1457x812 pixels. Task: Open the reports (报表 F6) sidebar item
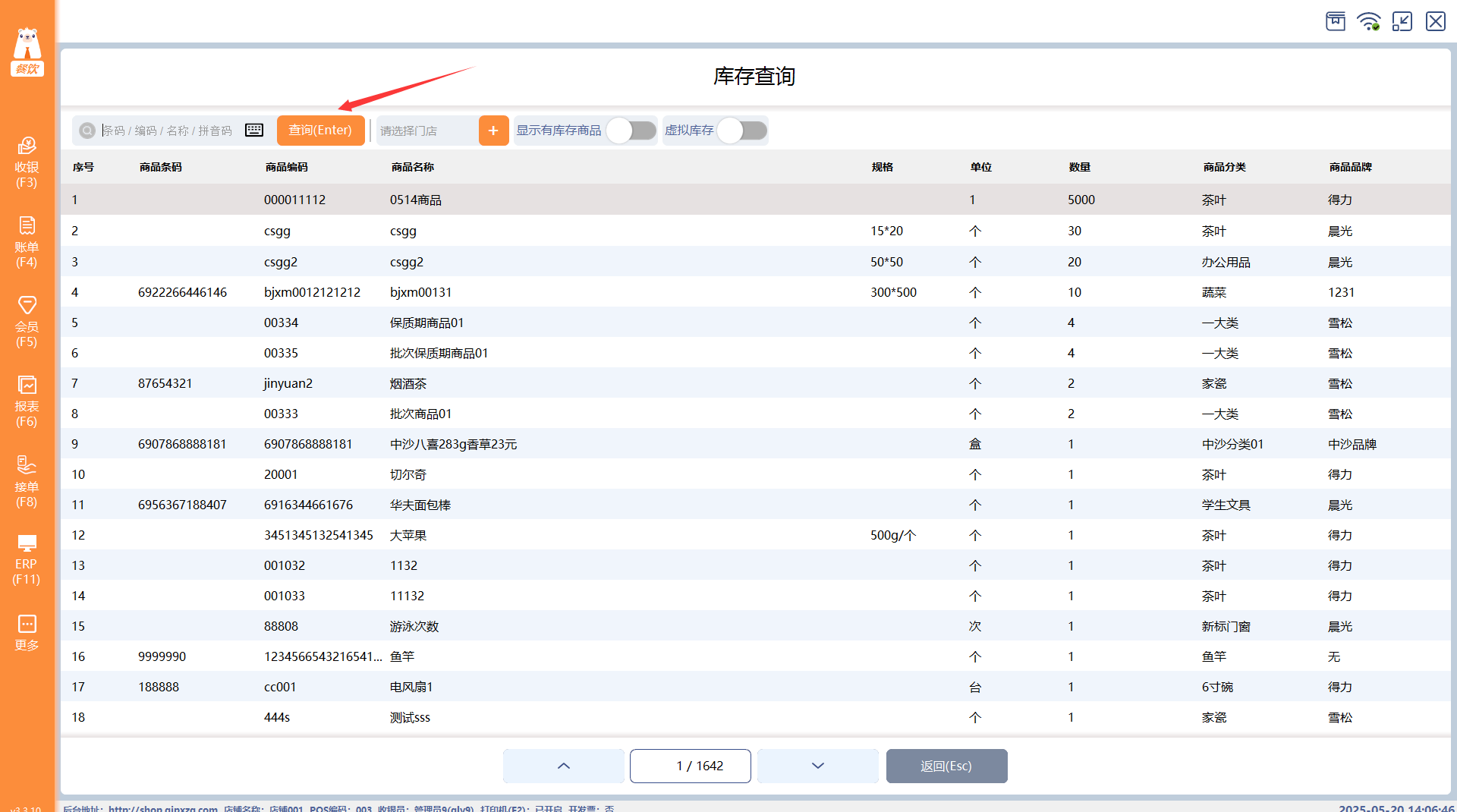pos(27,401)
